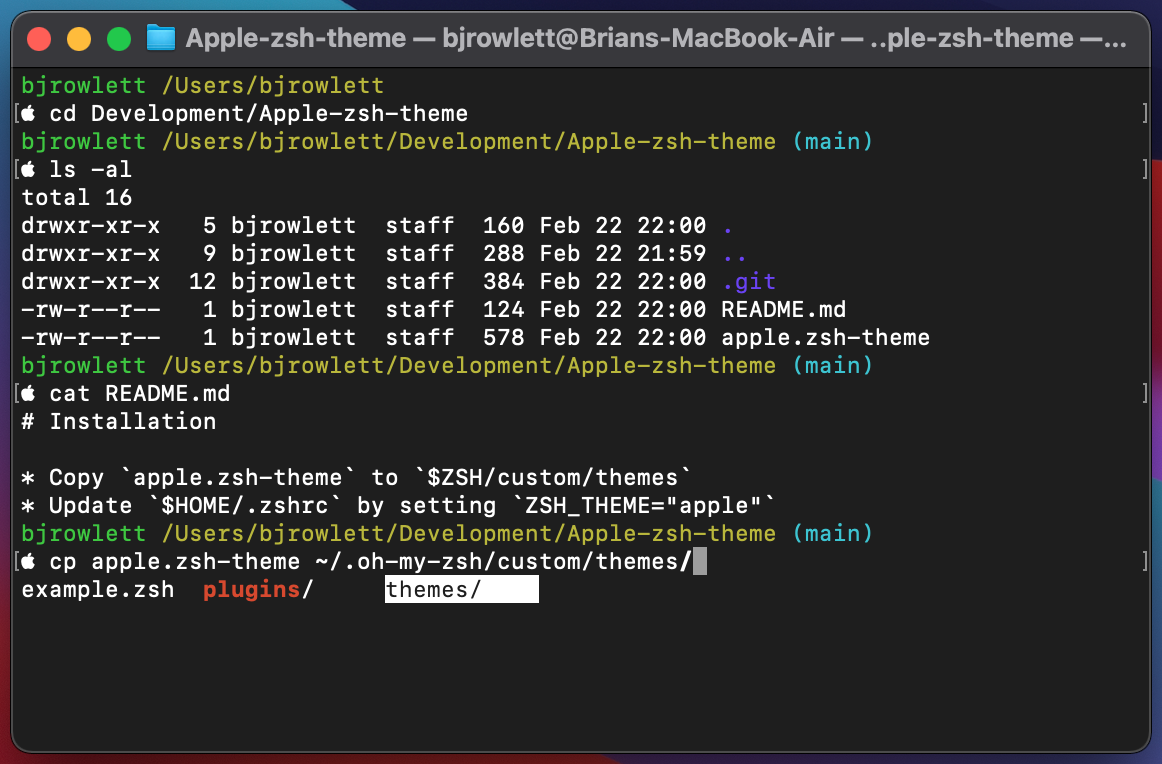
Task: Click the window title text Apple-zsh-theme
Action: click(296, 38)
